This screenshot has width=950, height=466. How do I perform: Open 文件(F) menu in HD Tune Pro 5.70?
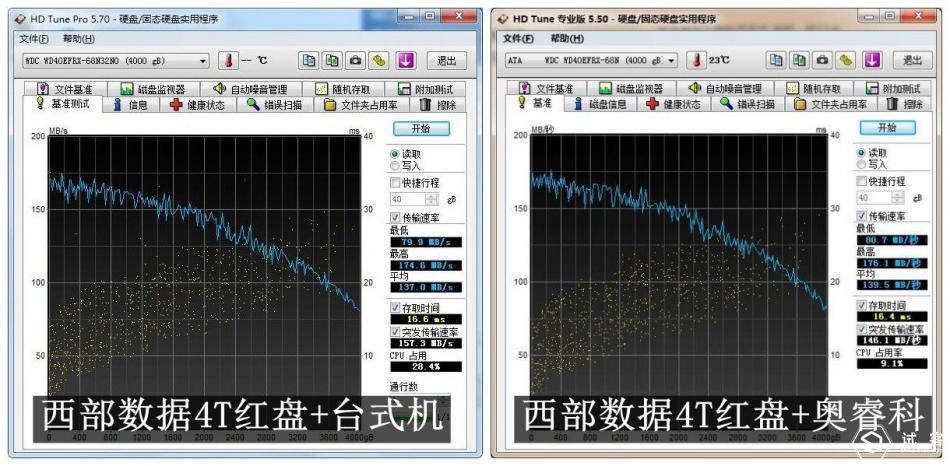click(x=34, y=39)
